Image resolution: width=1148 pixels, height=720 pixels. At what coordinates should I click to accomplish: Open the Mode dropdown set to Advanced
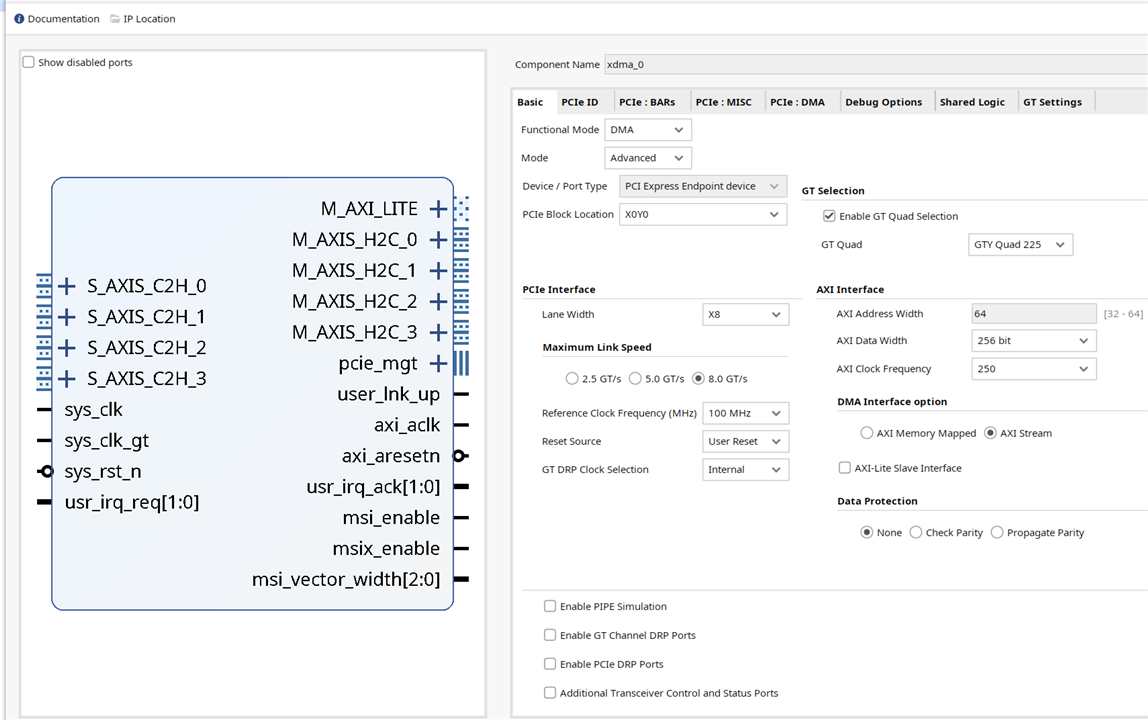click(648, 158)
